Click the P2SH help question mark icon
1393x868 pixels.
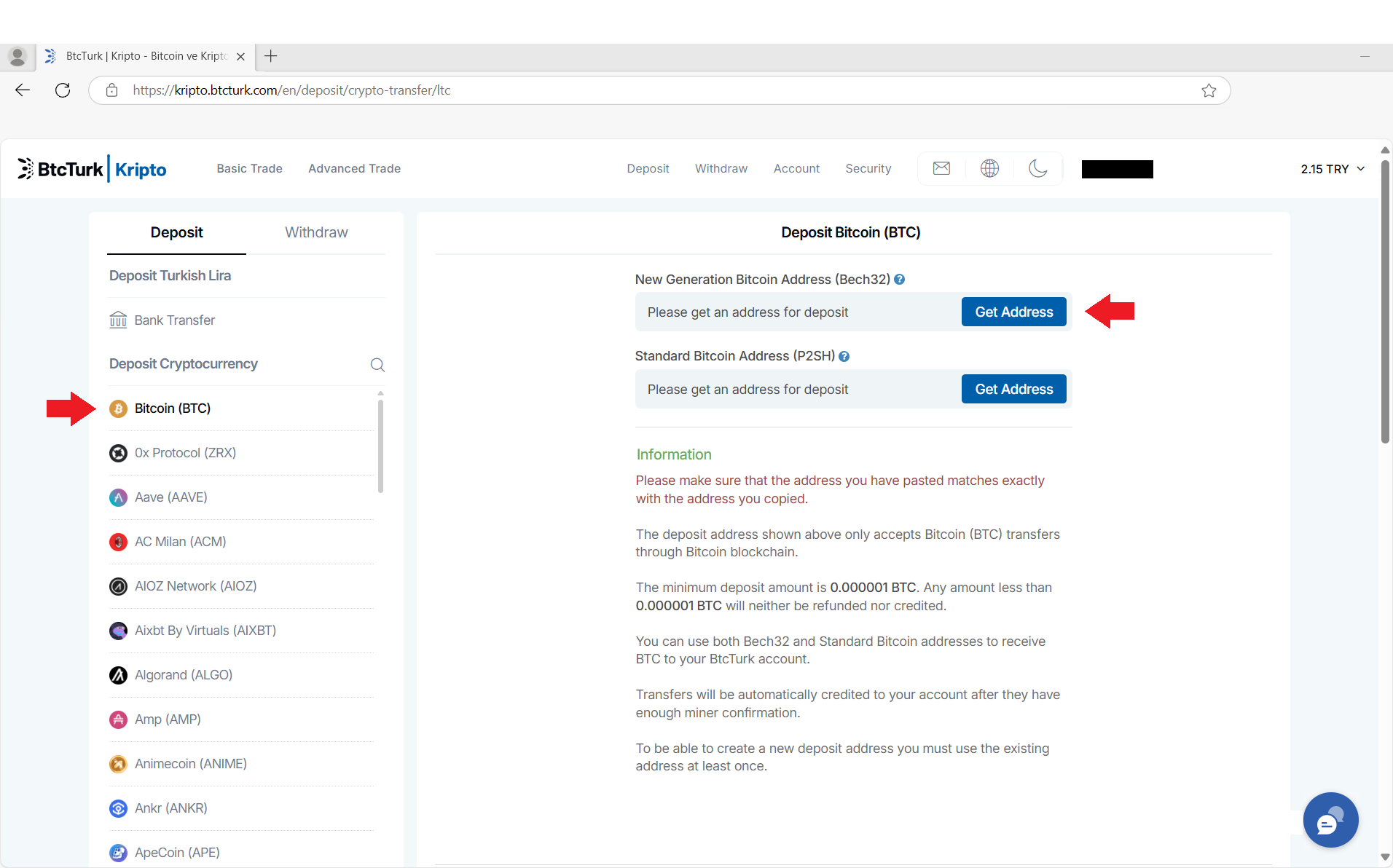(844, 356)
